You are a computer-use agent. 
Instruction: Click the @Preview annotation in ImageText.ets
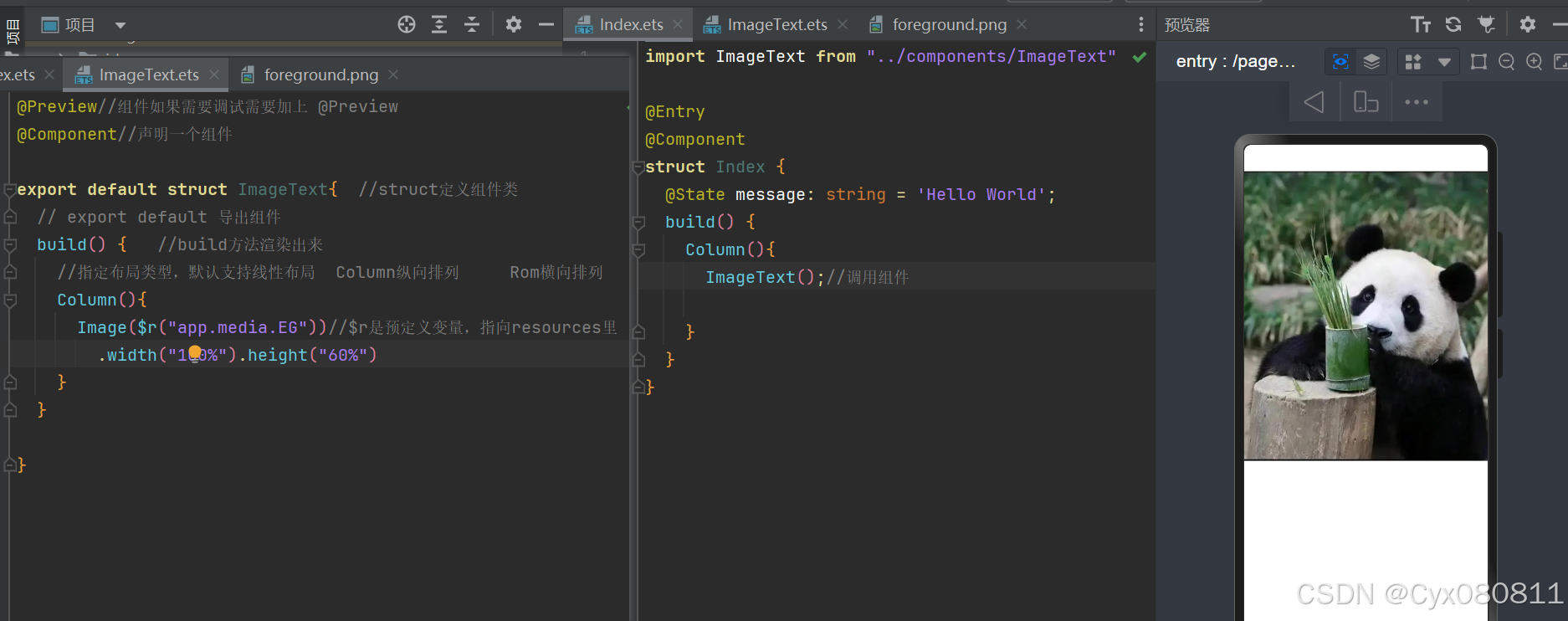click(x=57, y=107)
